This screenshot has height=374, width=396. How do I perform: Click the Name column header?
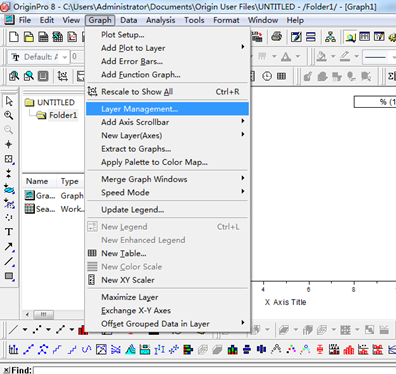(37, 181)
